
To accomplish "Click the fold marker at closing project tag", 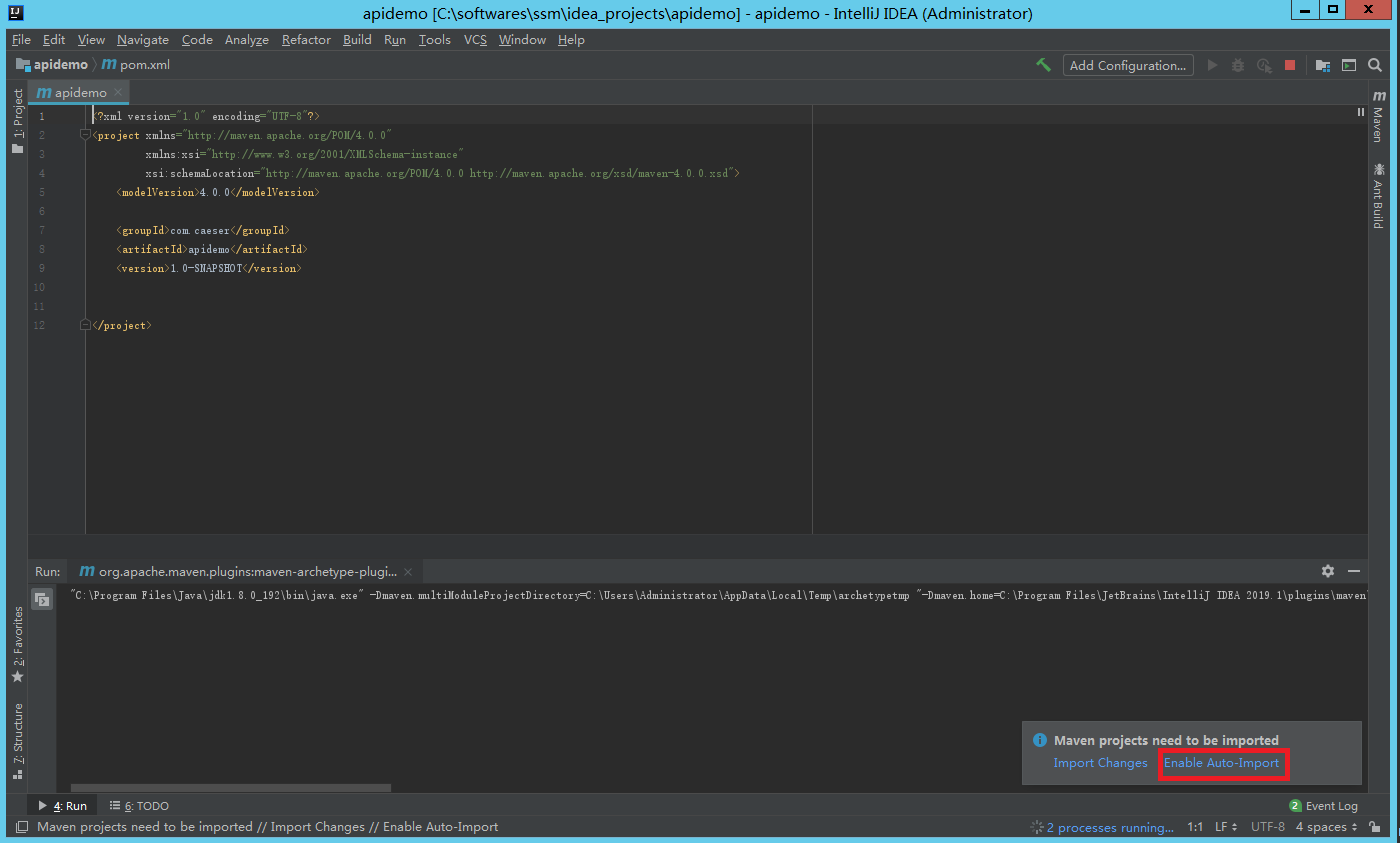I will pos(86,325).
